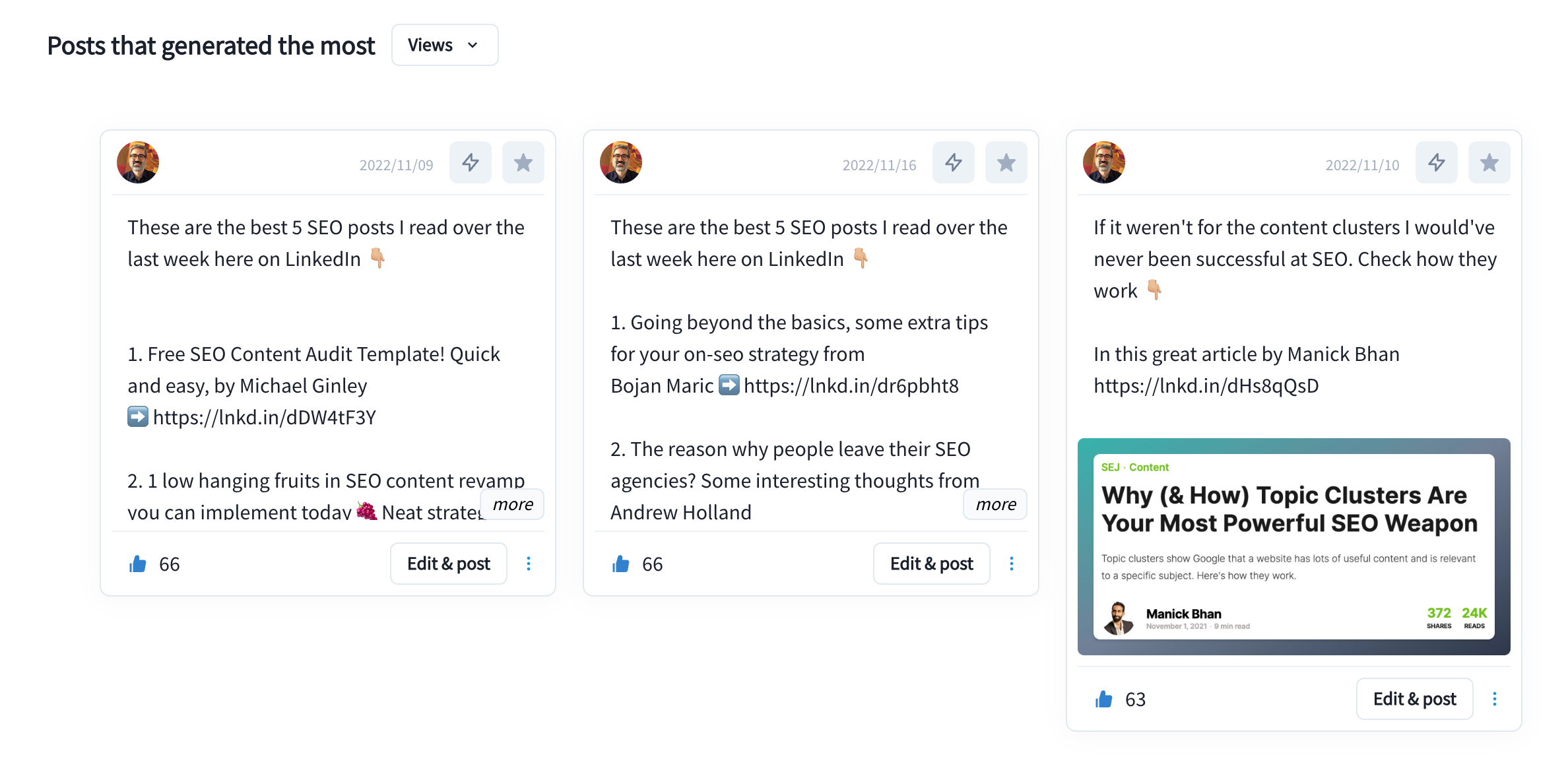The width and height of the screenshot is (1568, 780).
Task: Open three-dot menu on the 2022/11/16 post
Action: (x=1012, y=564)
